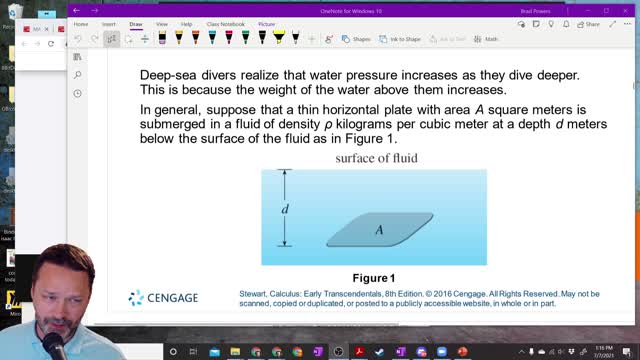Reload the page in the browser window
This screenshot has height=360, width=640.
pyautogui.click(x=51, y=44)
